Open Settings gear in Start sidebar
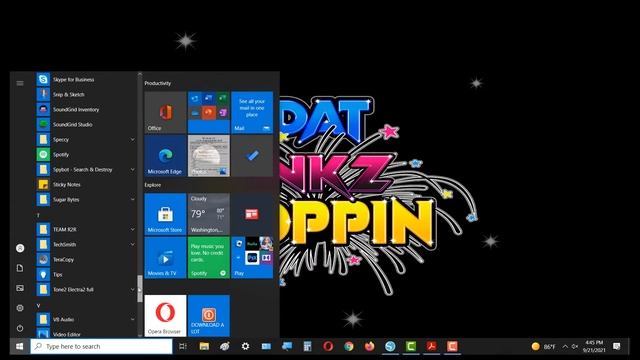The height and width of the screenshot is (360, 640). (20, 308)
